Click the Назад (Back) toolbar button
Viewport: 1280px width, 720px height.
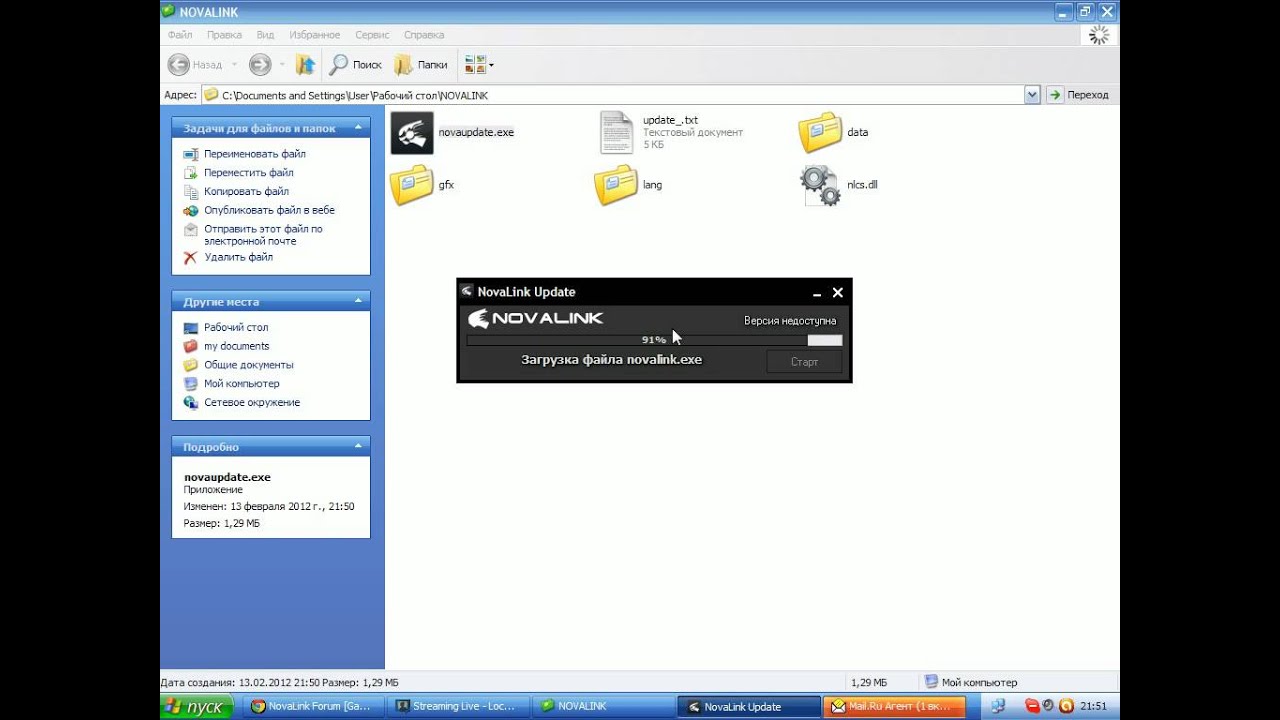[195, 65]
